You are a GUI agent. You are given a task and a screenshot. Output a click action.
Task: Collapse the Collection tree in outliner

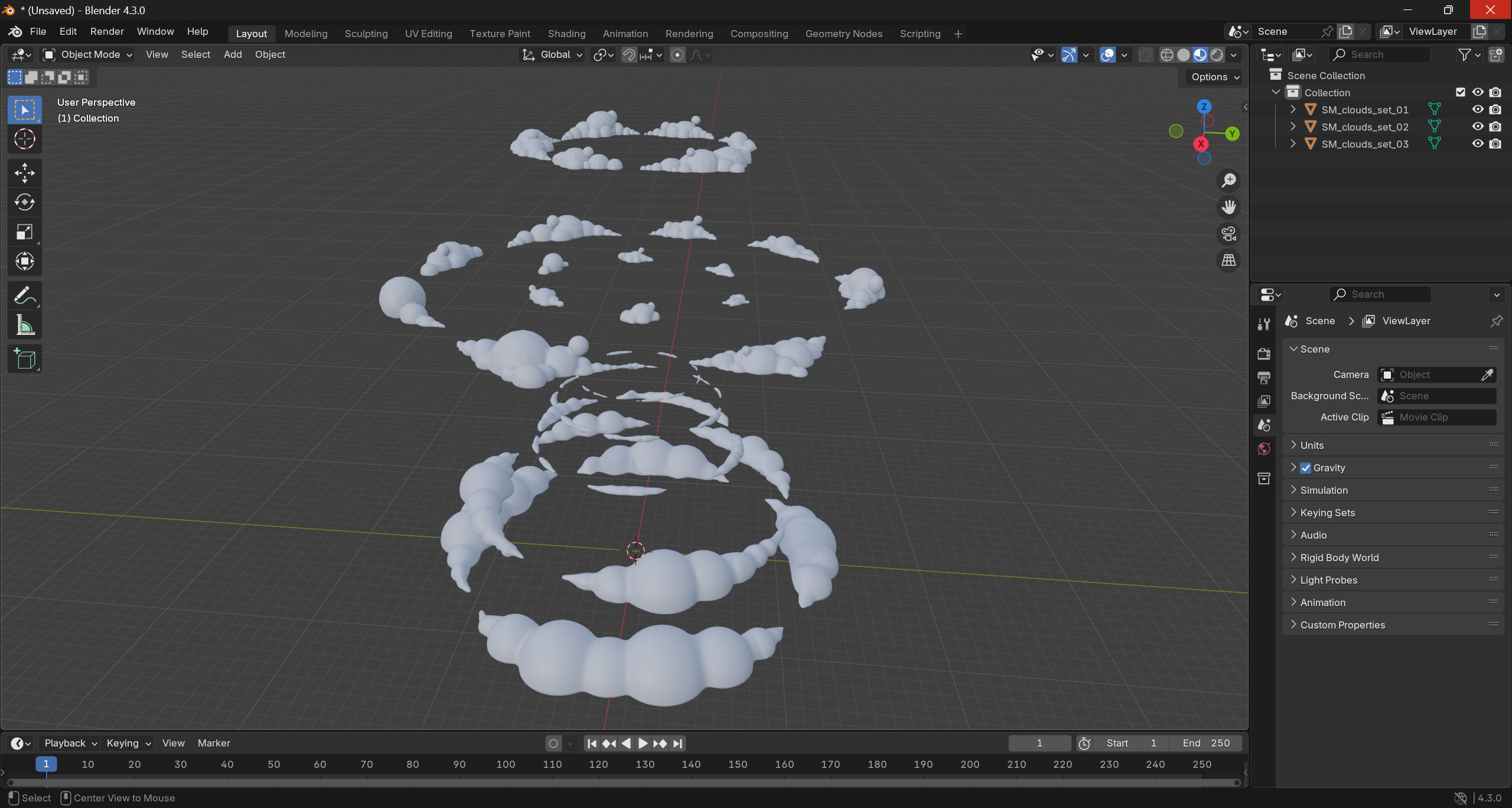(1276, 92)
